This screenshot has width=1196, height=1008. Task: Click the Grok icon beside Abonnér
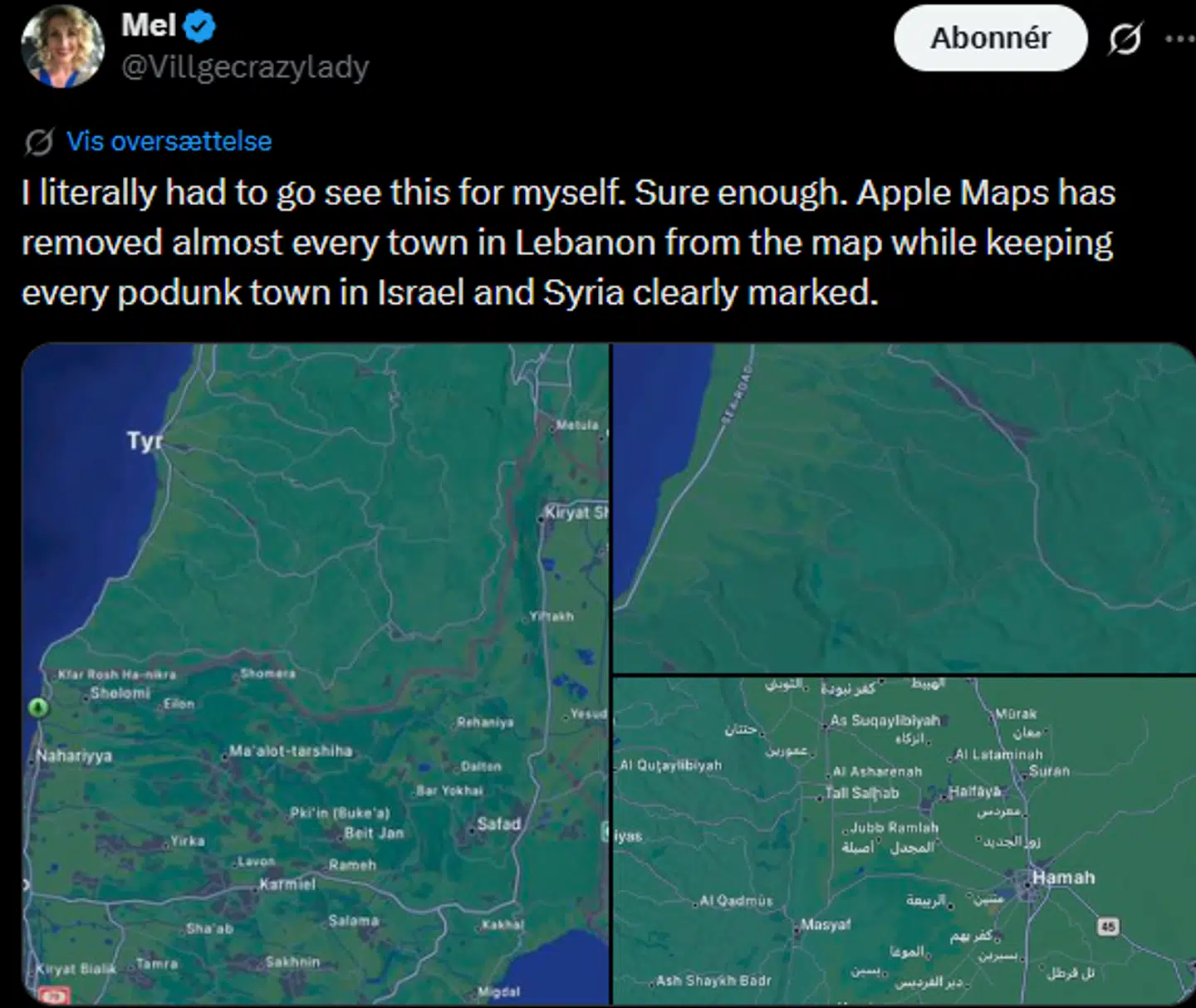coord(1125,38)
